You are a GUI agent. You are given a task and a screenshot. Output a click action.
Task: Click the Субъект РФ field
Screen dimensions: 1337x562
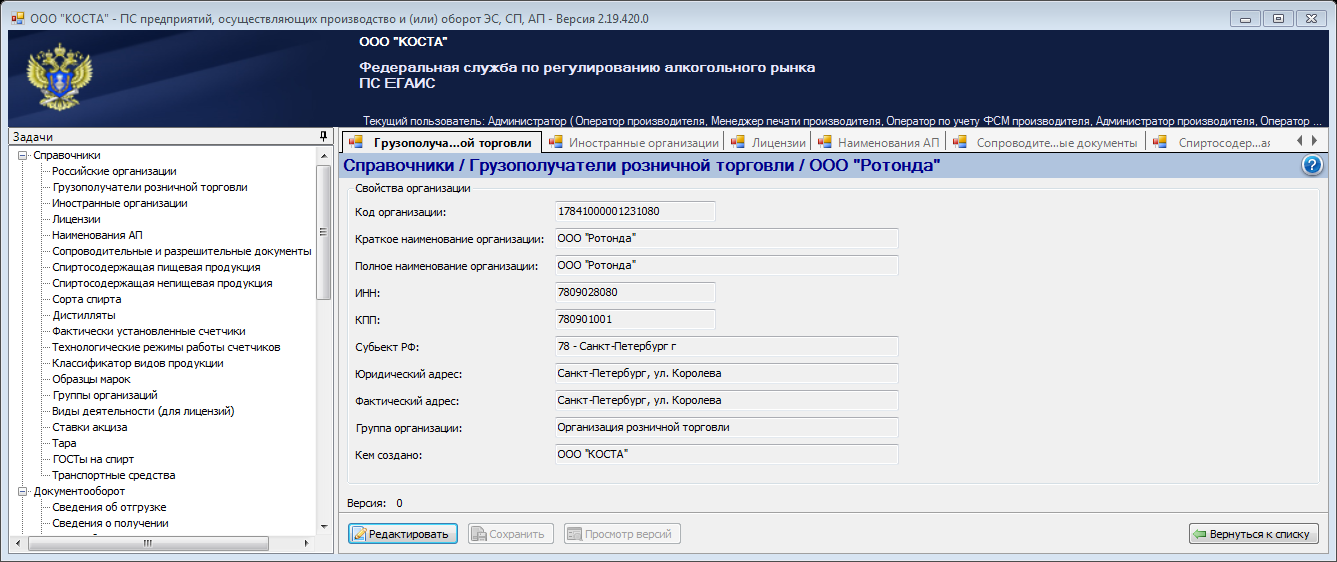pos(726,346)
